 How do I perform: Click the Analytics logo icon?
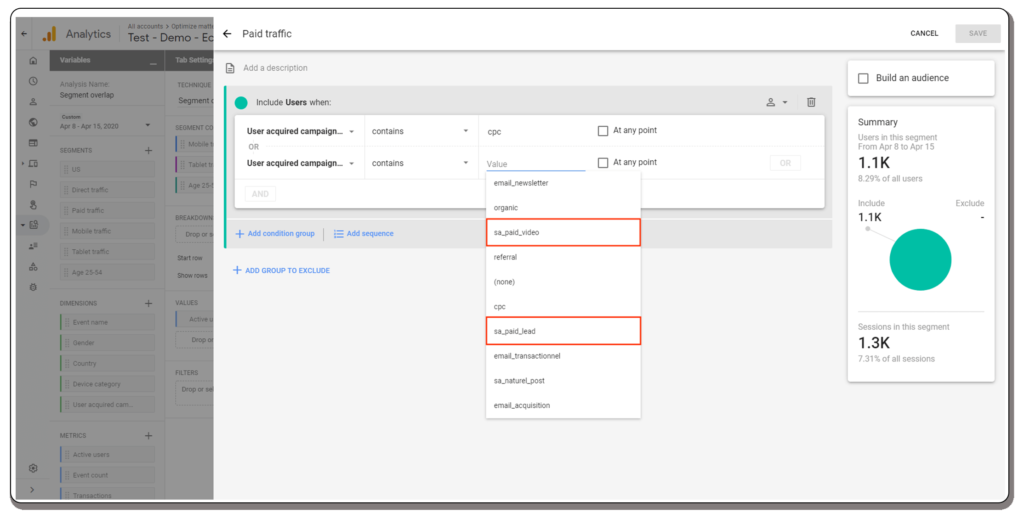(50, 34)
